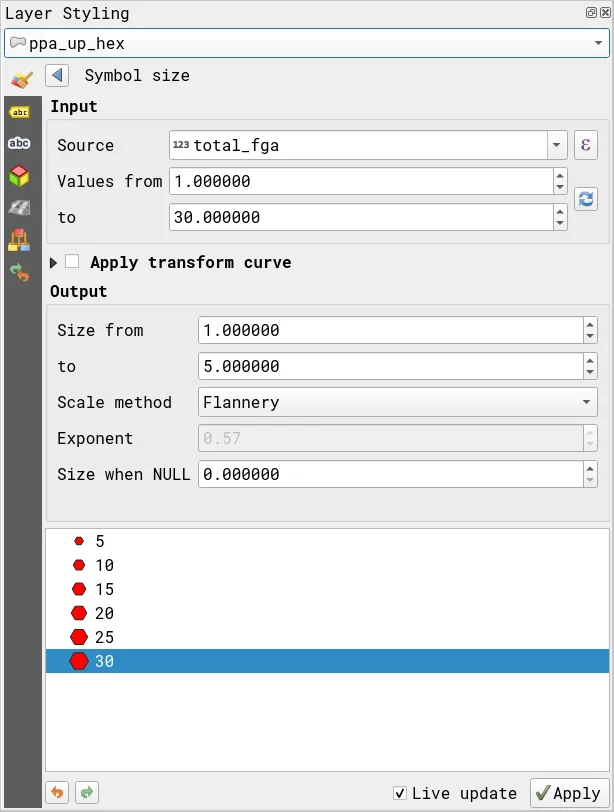Click the red hexagon beside 25
This screenshot has height=812, width=614.
(79, 637)
